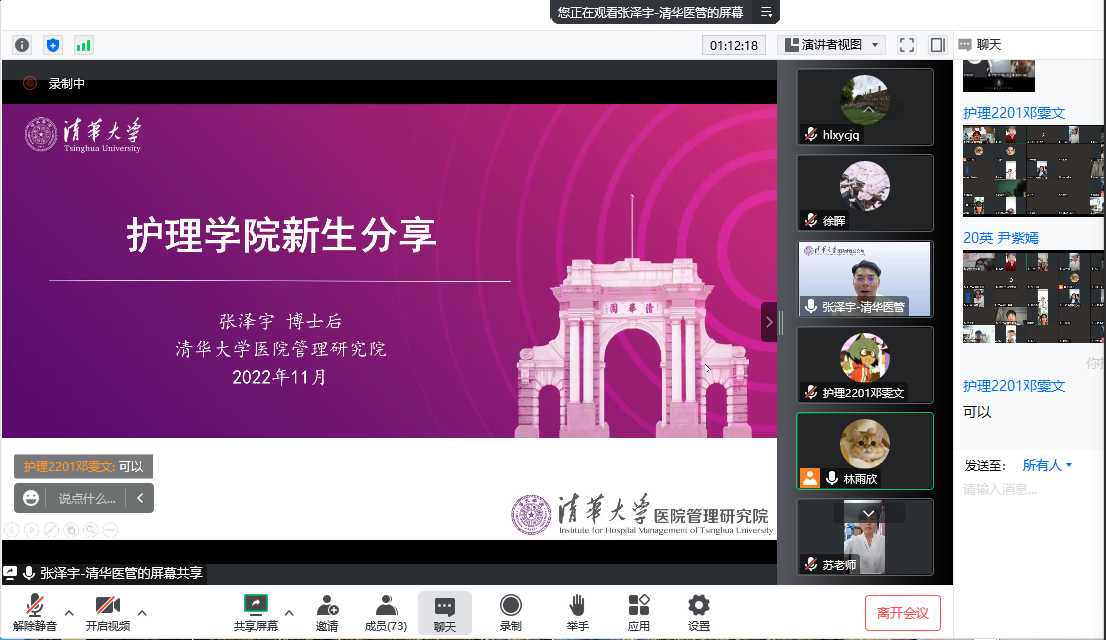This screenshot has width=1106, height=640.
Task: Open 演讲者视图 view dropdown
Action: pyautogui.click(x=831, y=45)
